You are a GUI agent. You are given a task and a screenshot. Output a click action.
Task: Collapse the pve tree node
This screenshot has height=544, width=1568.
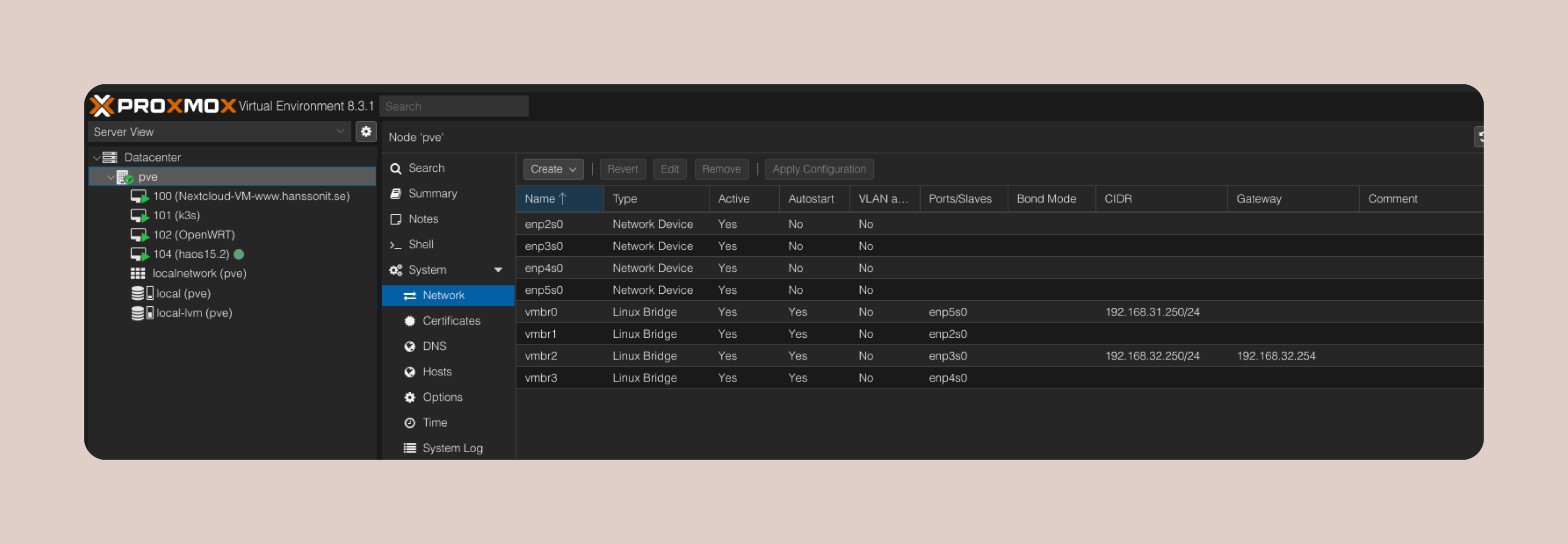[111, 177]
